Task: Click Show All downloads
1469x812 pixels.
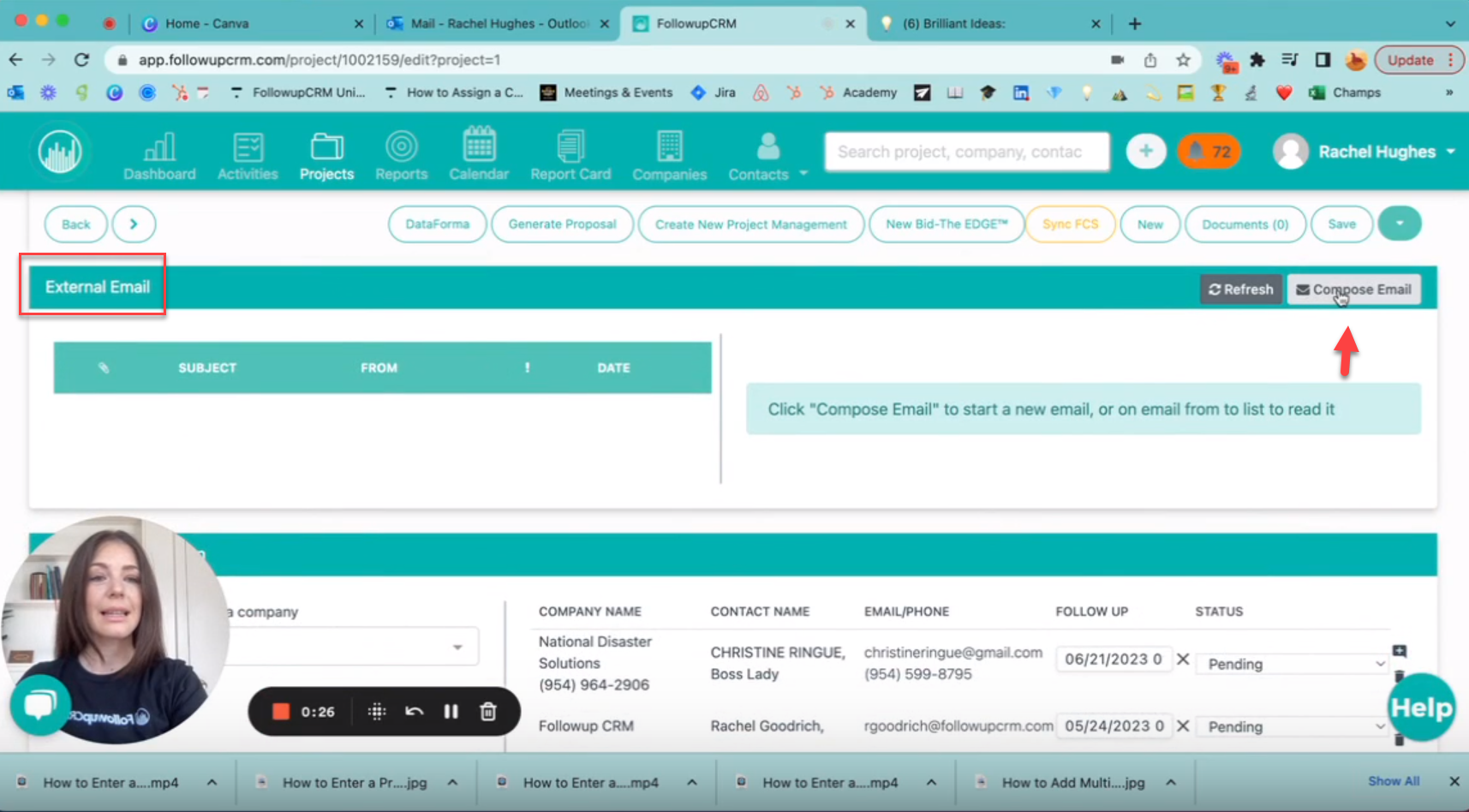Action: (x=1394, y=781)
